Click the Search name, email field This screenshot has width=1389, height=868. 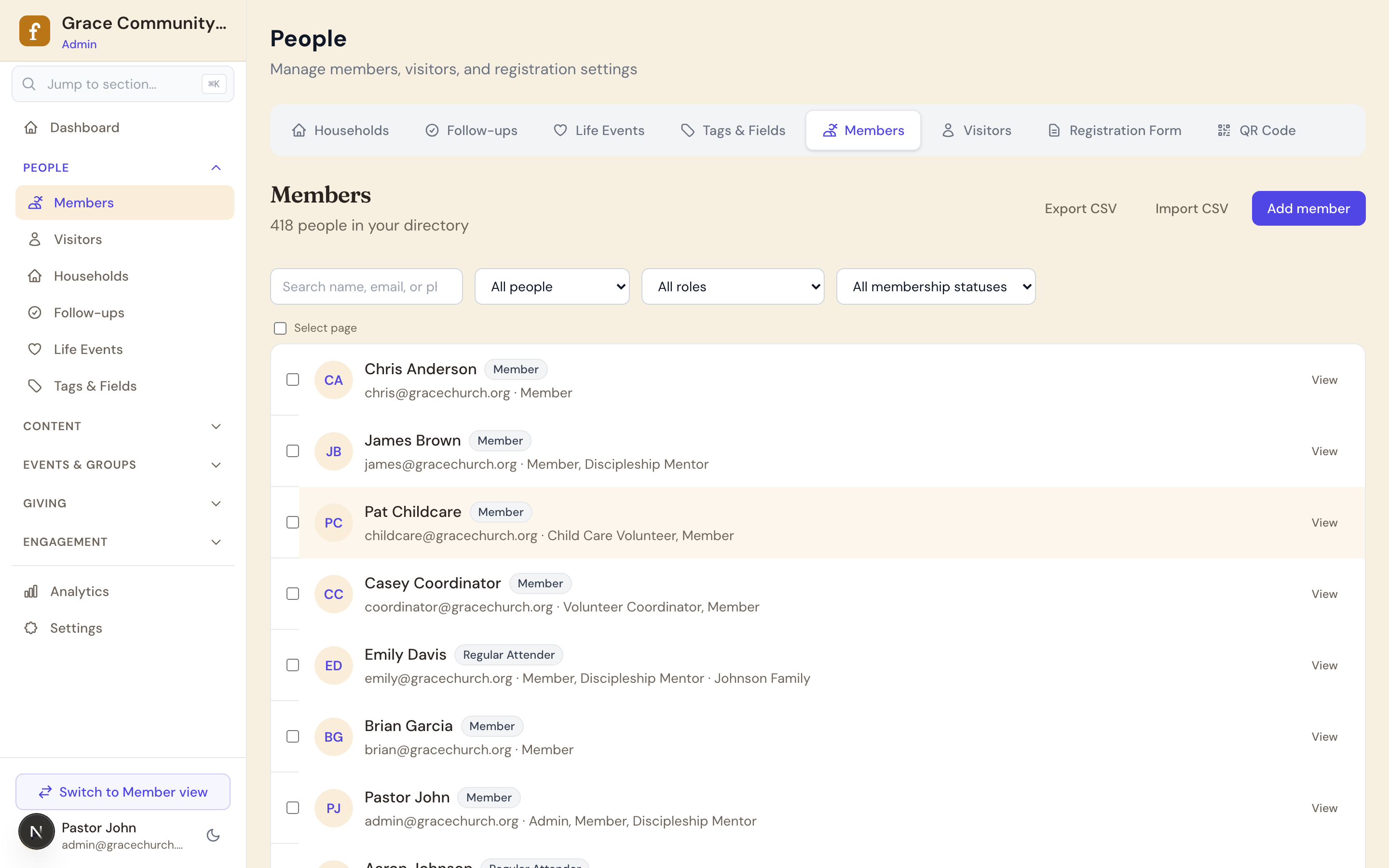point(366,286)
